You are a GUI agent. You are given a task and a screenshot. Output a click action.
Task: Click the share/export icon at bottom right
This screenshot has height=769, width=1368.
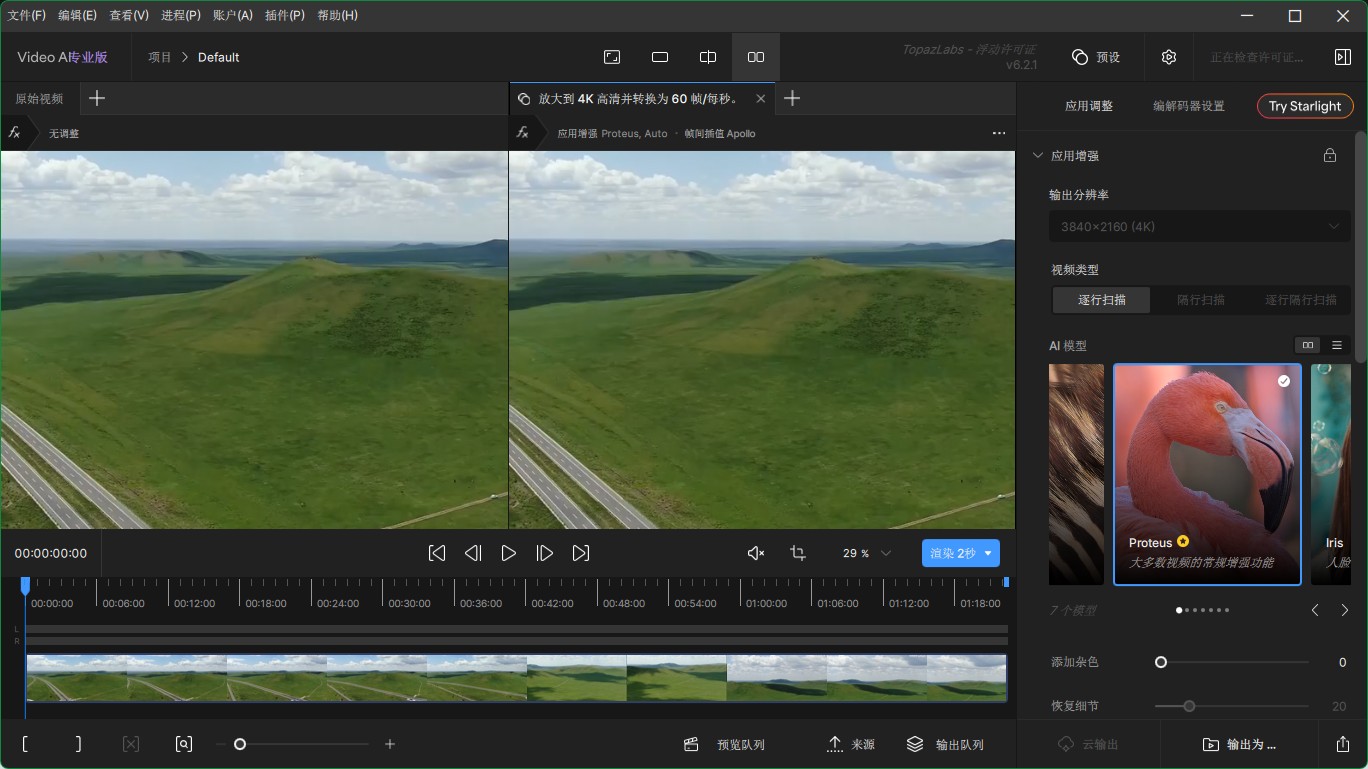tap(1342, 744)
